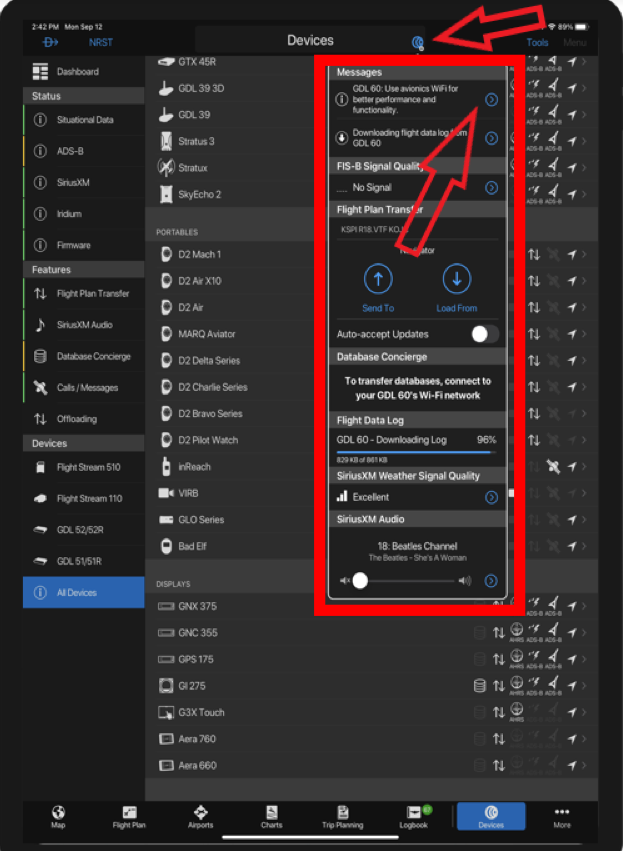Select the Flight Plan Transfer feature icon
This screenshot has height=851, width=623.
[40, 294]
